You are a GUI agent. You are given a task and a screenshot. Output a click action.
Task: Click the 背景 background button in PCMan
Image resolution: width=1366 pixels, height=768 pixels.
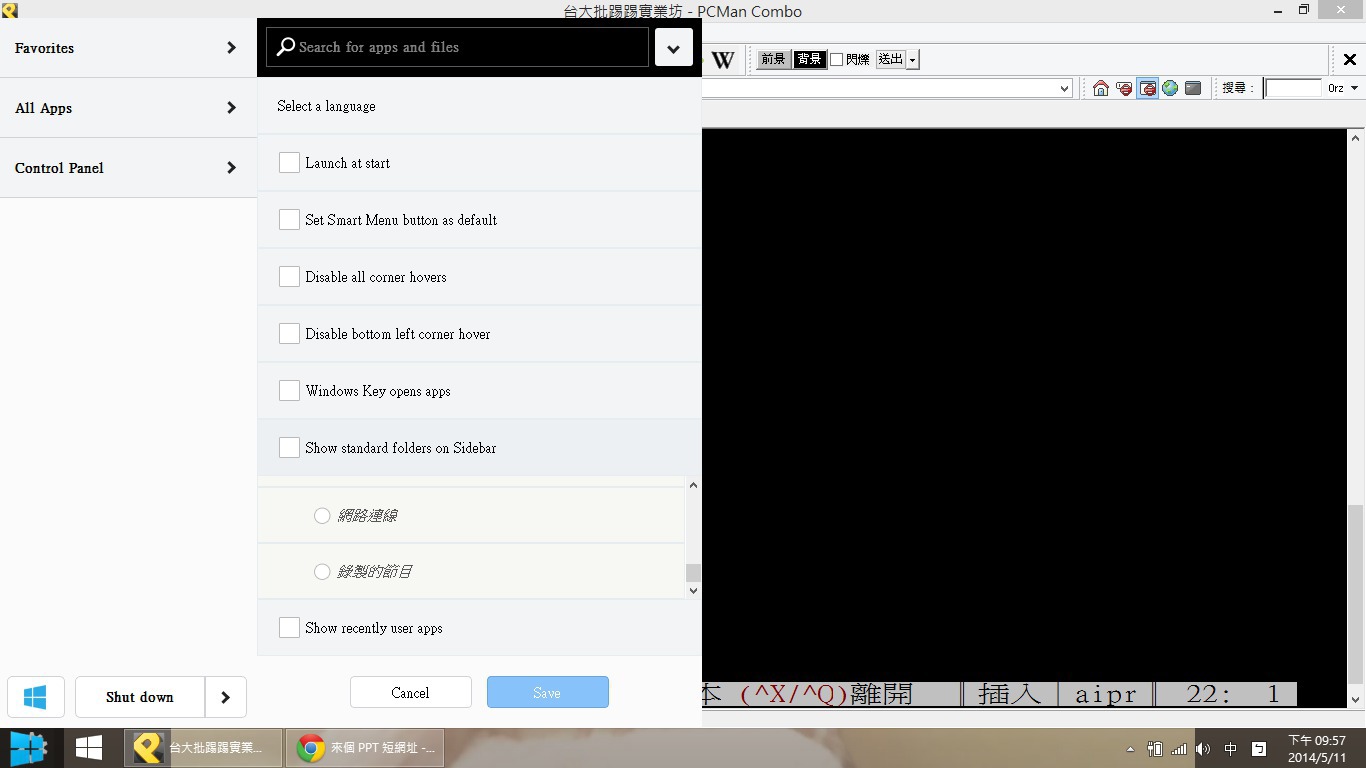click(x=809, y=59)
